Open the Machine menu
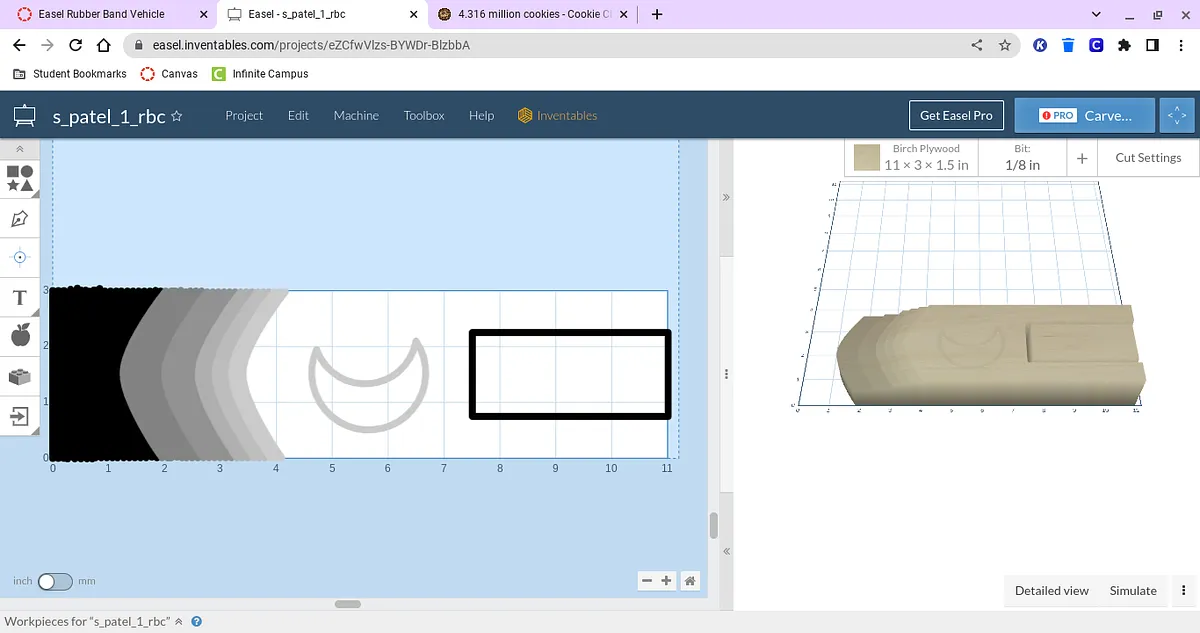 click(x=356, y=116)
